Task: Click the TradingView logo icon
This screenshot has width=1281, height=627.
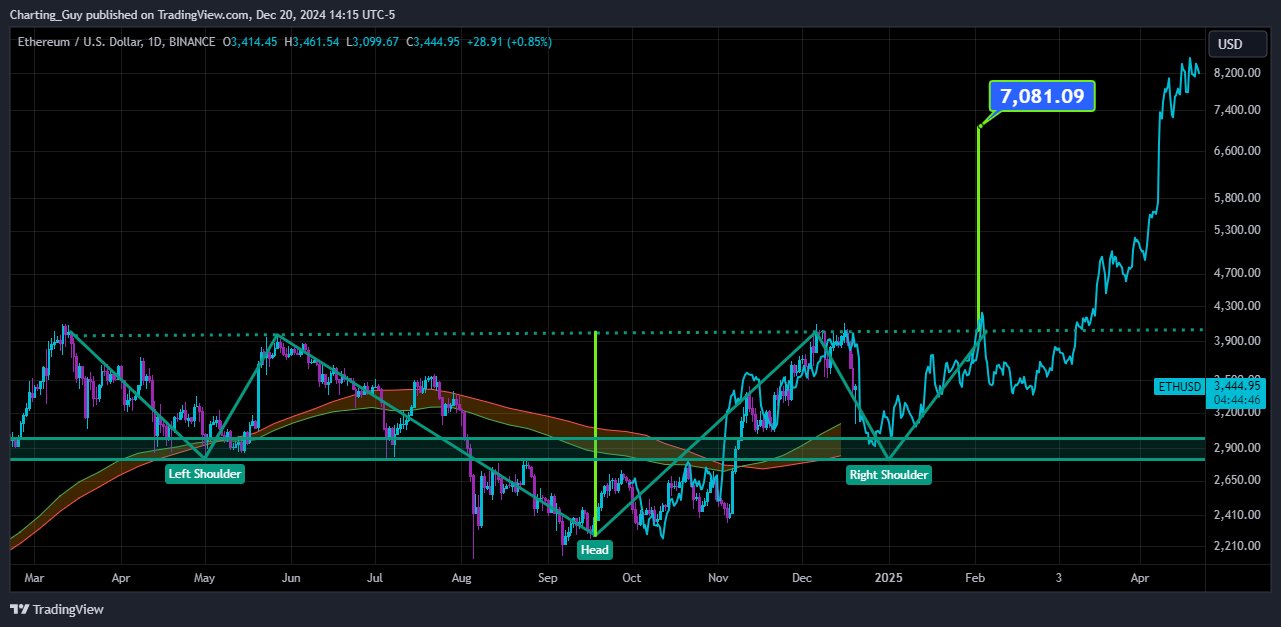Action: point(19,609)
